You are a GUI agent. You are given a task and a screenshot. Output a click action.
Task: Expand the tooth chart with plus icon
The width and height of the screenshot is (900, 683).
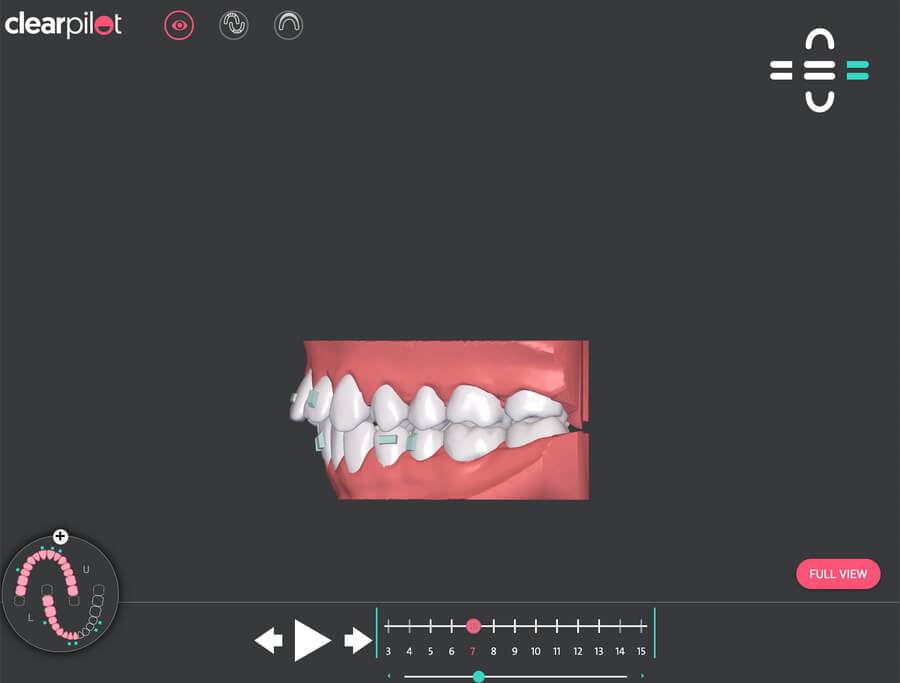pyautogui.click(x=60, y=537)
